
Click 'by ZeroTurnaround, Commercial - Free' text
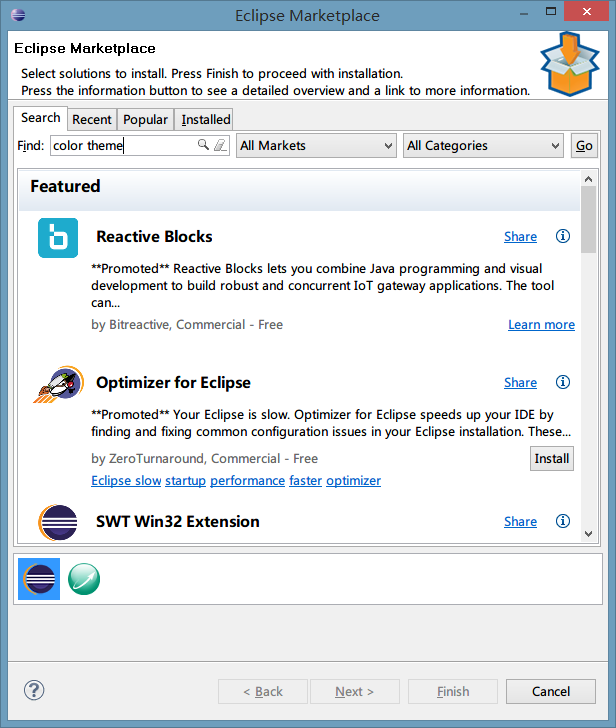204,459
